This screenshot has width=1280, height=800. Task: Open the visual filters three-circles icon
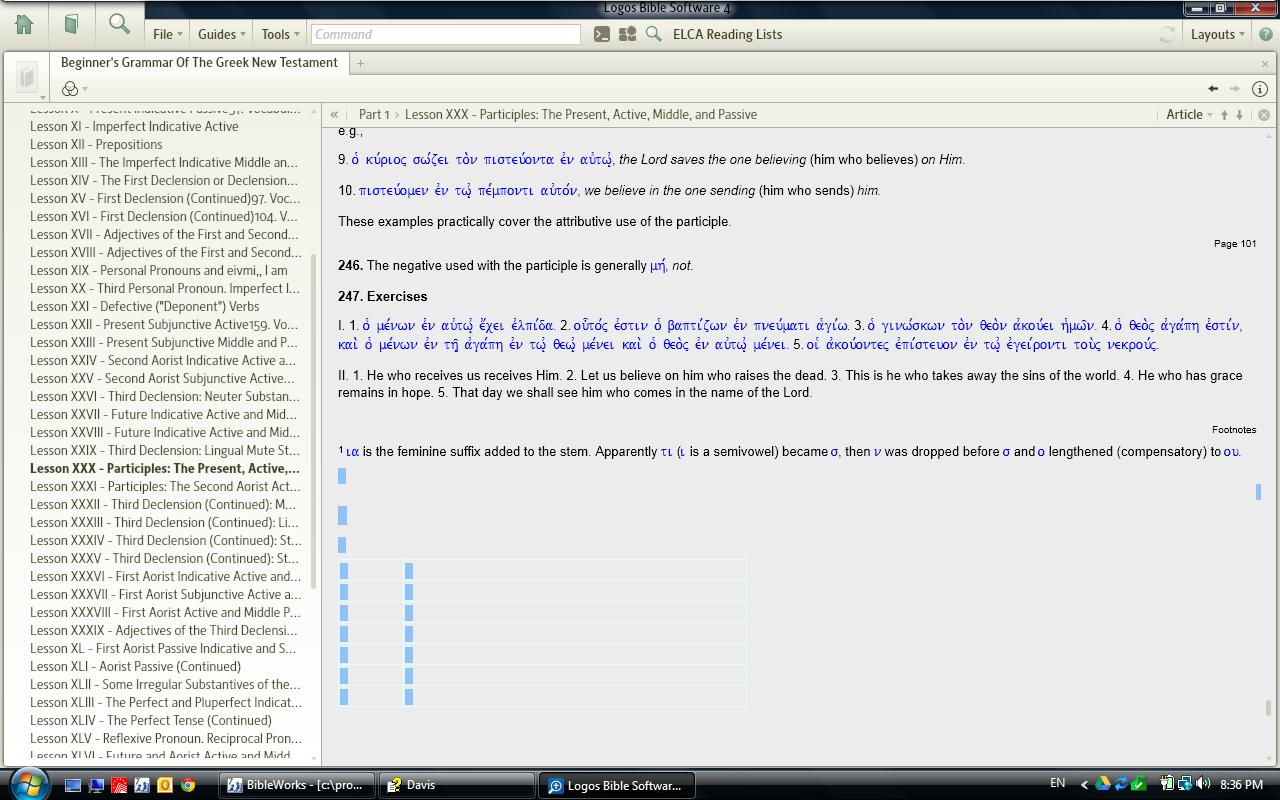point(71,89)
